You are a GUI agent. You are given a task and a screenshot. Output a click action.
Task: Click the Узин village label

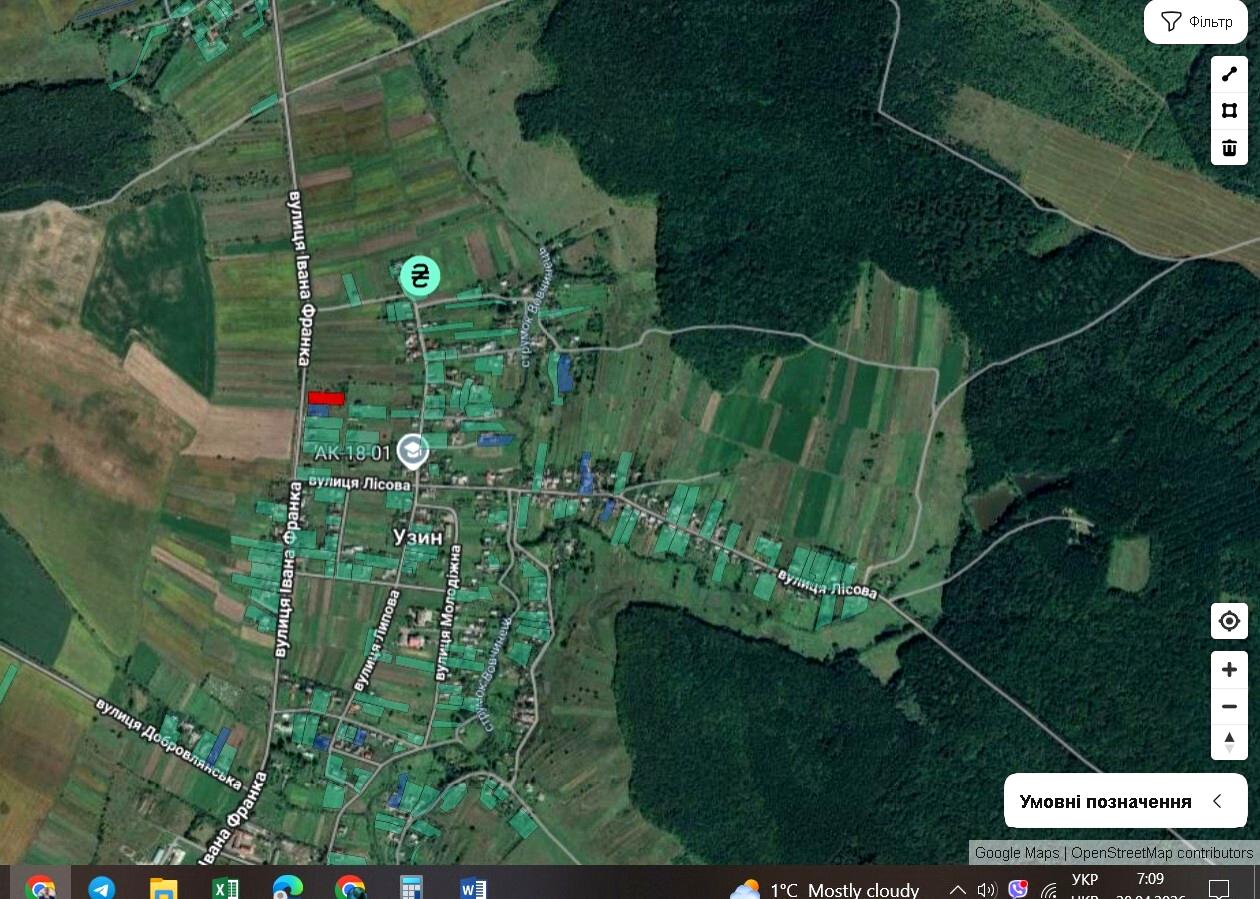419,537
